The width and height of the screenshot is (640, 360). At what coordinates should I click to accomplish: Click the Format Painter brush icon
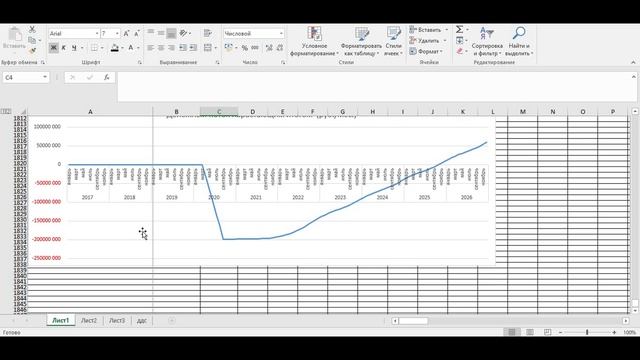click(x=32, y=51)
